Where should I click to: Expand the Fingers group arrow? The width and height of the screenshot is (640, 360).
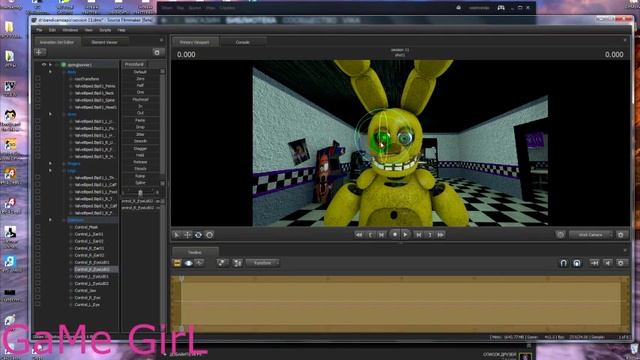(x=51, y=164)
